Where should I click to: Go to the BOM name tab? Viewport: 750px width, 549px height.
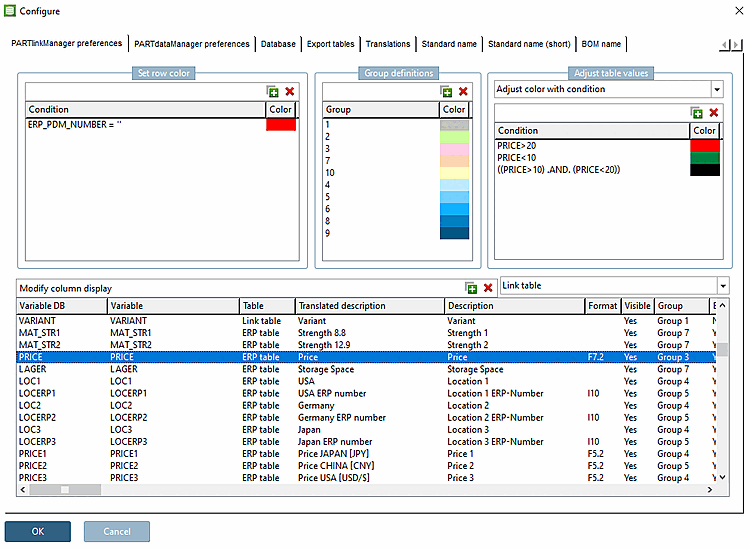point(601,44)
